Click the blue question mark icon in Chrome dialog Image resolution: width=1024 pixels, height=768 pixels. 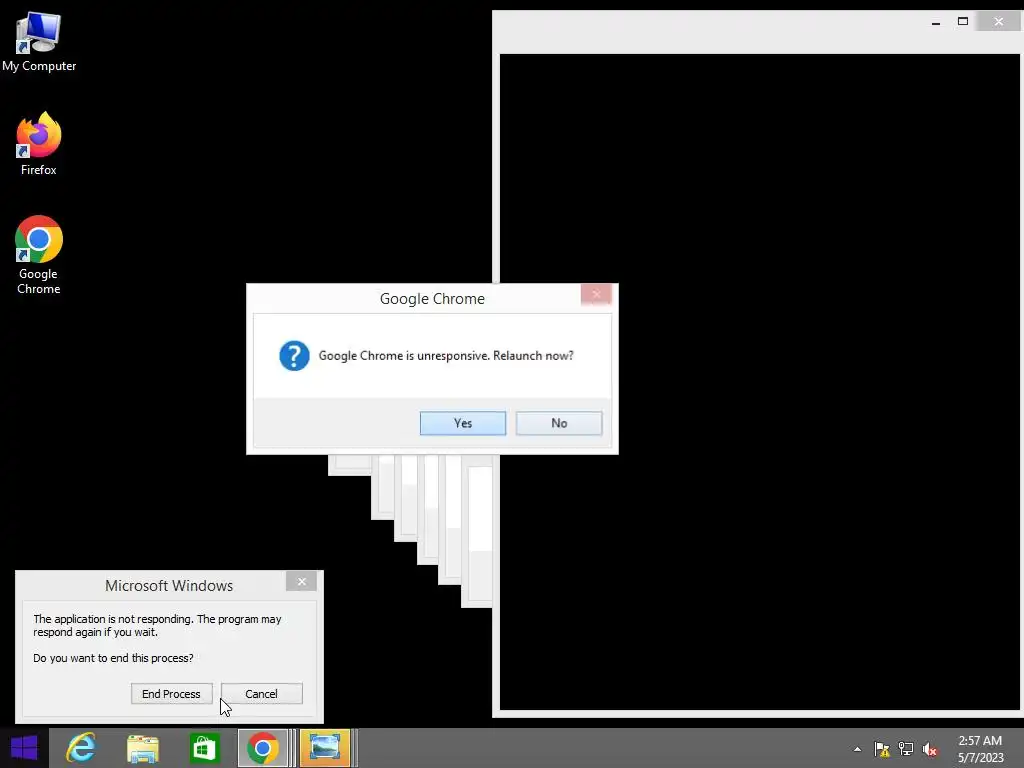coord(295,356)
